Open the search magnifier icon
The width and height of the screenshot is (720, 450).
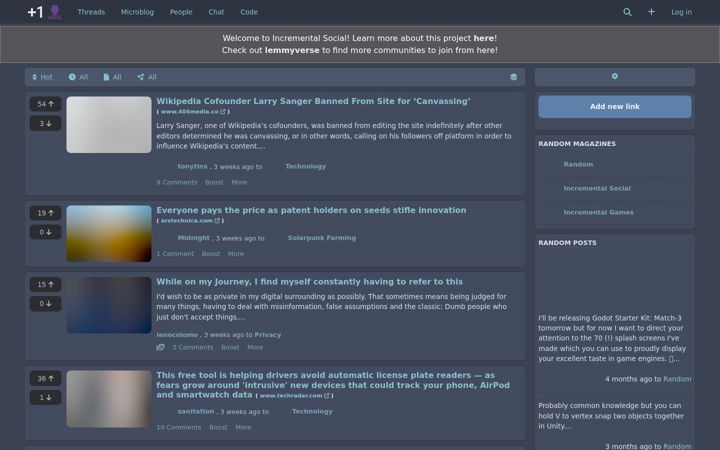(x=627, y=12)
